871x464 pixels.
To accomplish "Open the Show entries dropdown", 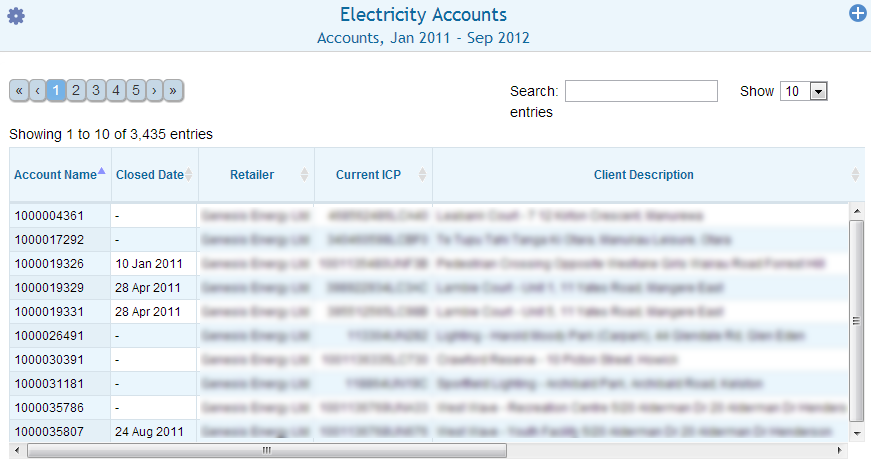I will click(804, 91).
